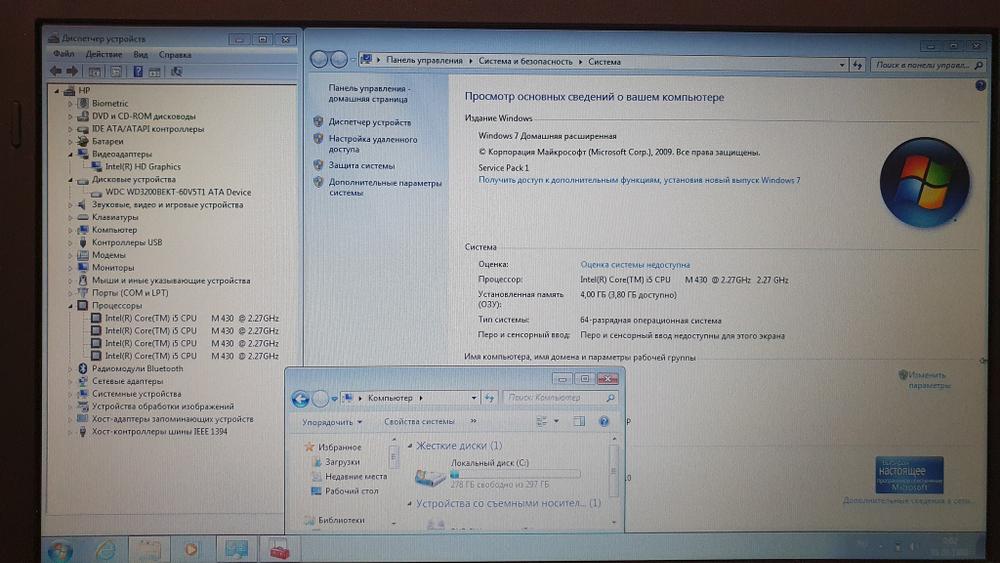Open Справка menu in Device Manager
The image size is (1000, 563).
(x=175, y=54)
